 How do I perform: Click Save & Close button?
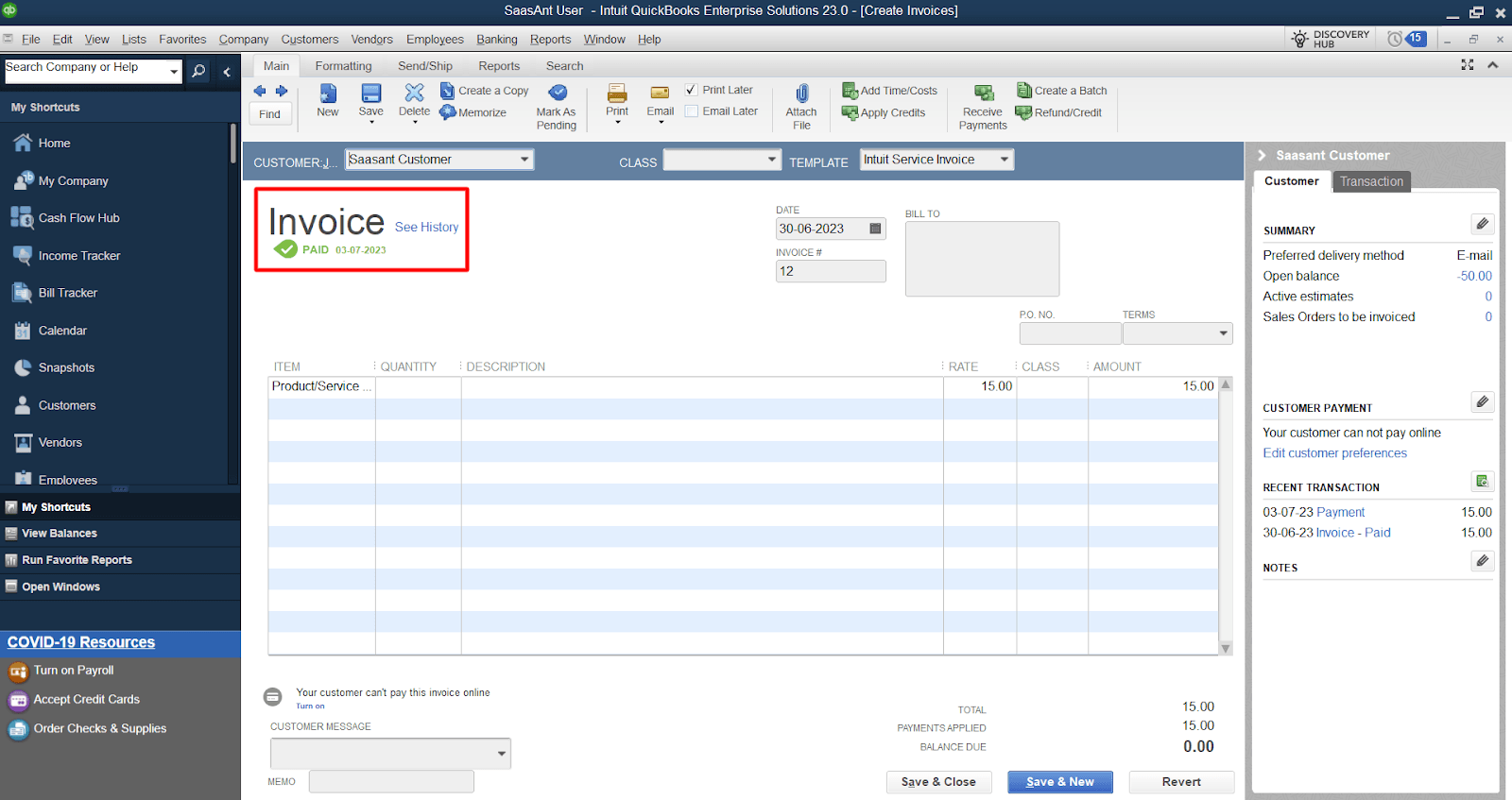[938, 782]
